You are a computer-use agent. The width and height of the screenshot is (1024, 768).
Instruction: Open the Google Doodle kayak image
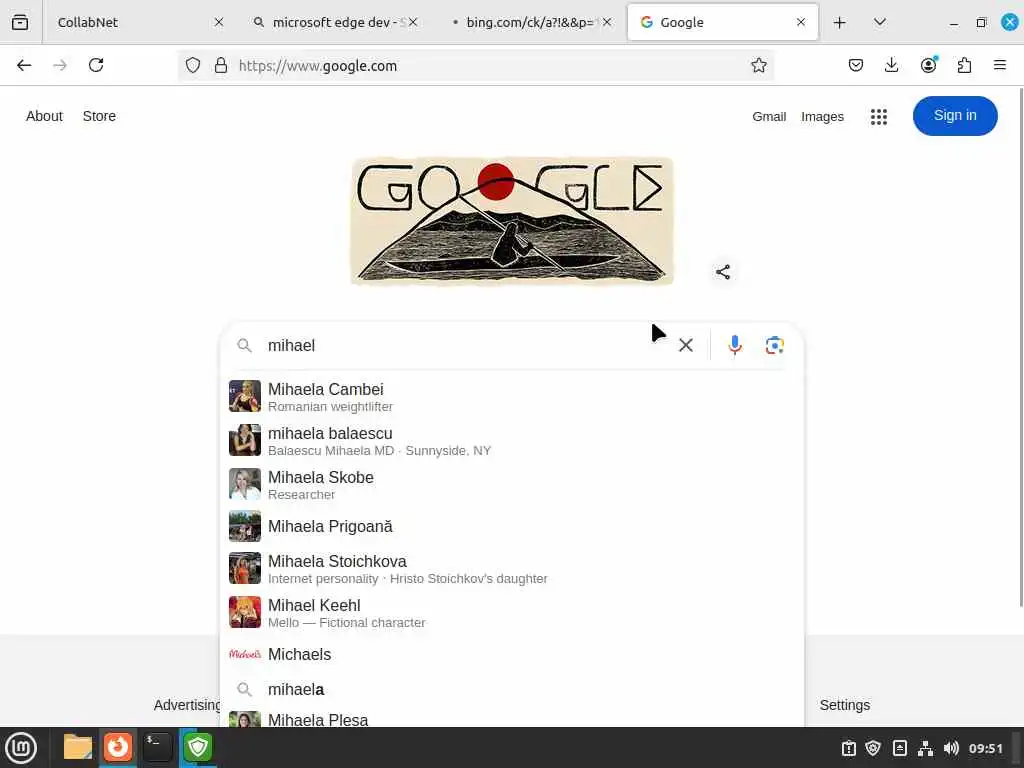(x=512, y=221)
